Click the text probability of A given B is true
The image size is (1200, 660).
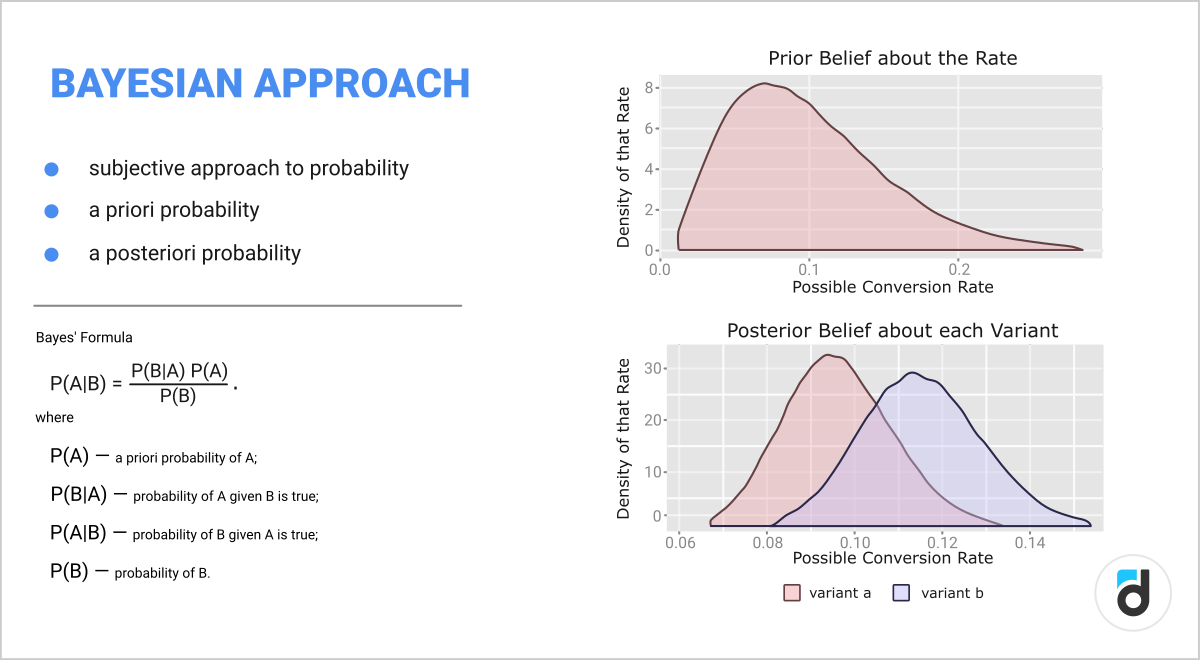(225, 496)
